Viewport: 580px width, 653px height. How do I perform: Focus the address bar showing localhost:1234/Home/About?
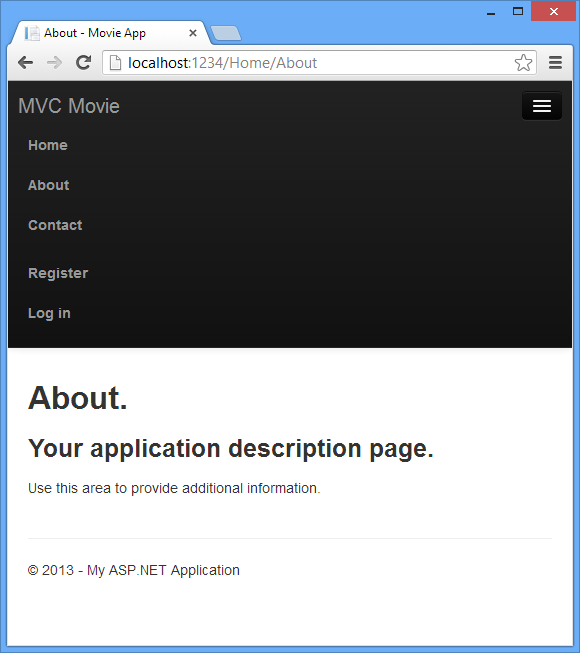click(319, 63)
